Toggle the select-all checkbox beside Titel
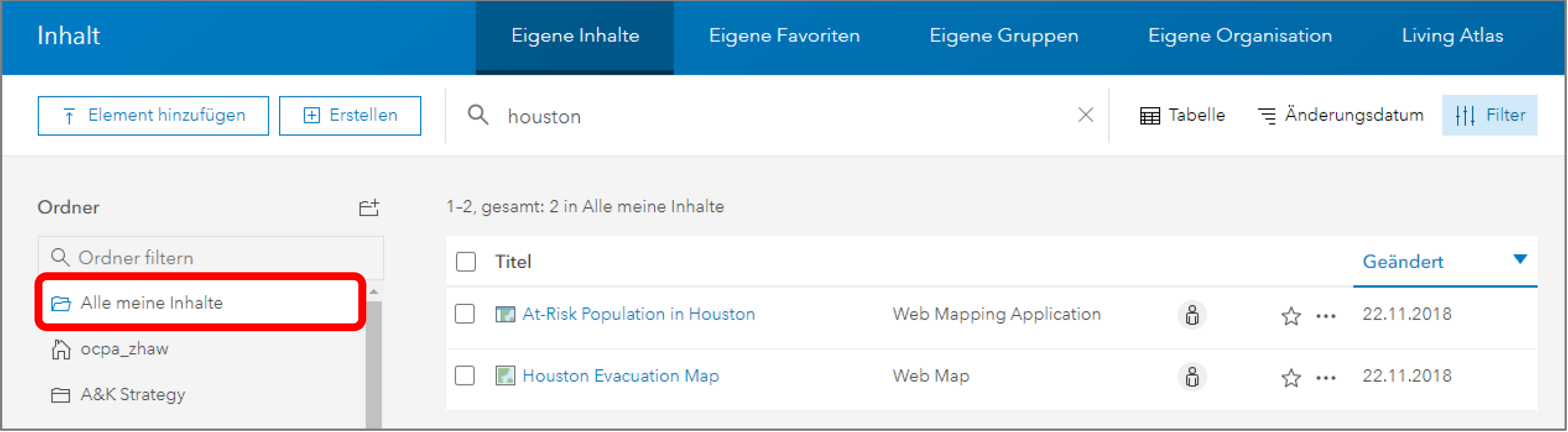The width and height of the screenshot is (1568, 432). click(x=465, y=262)
